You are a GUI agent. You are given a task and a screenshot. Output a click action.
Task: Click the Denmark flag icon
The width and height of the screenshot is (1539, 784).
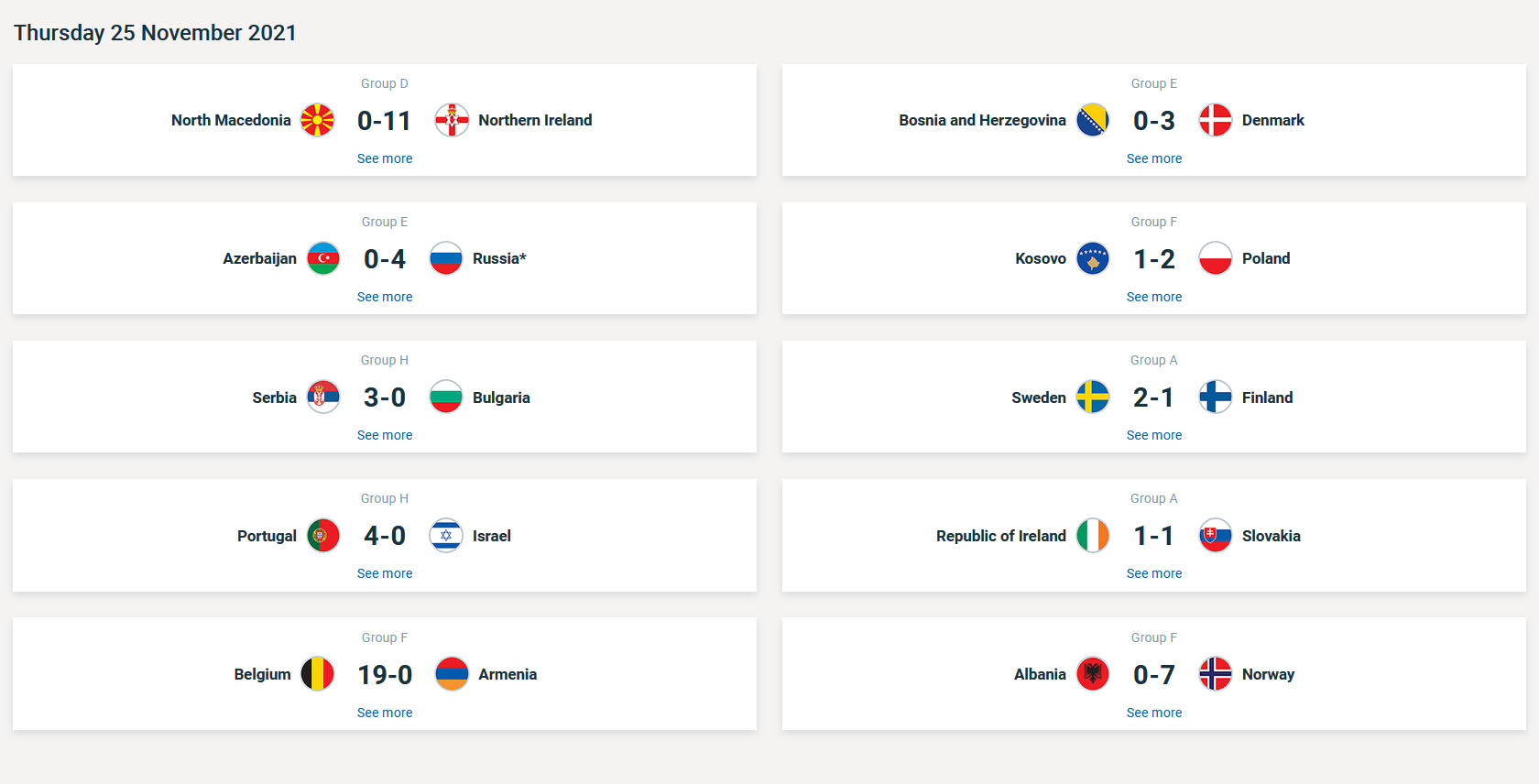1216,120
